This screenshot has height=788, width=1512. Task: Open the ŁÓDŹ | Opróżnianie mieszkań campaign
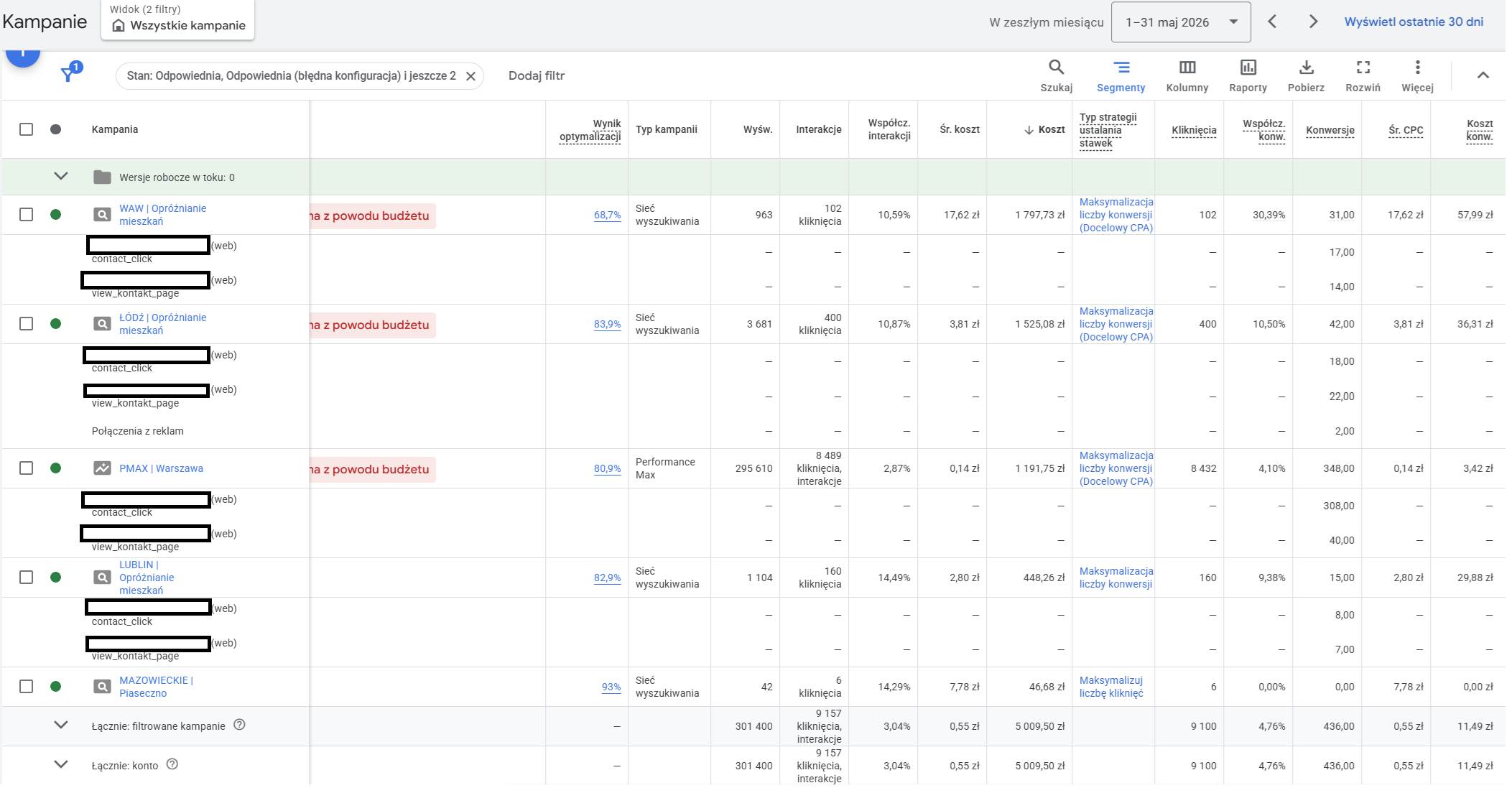[162, 324]
